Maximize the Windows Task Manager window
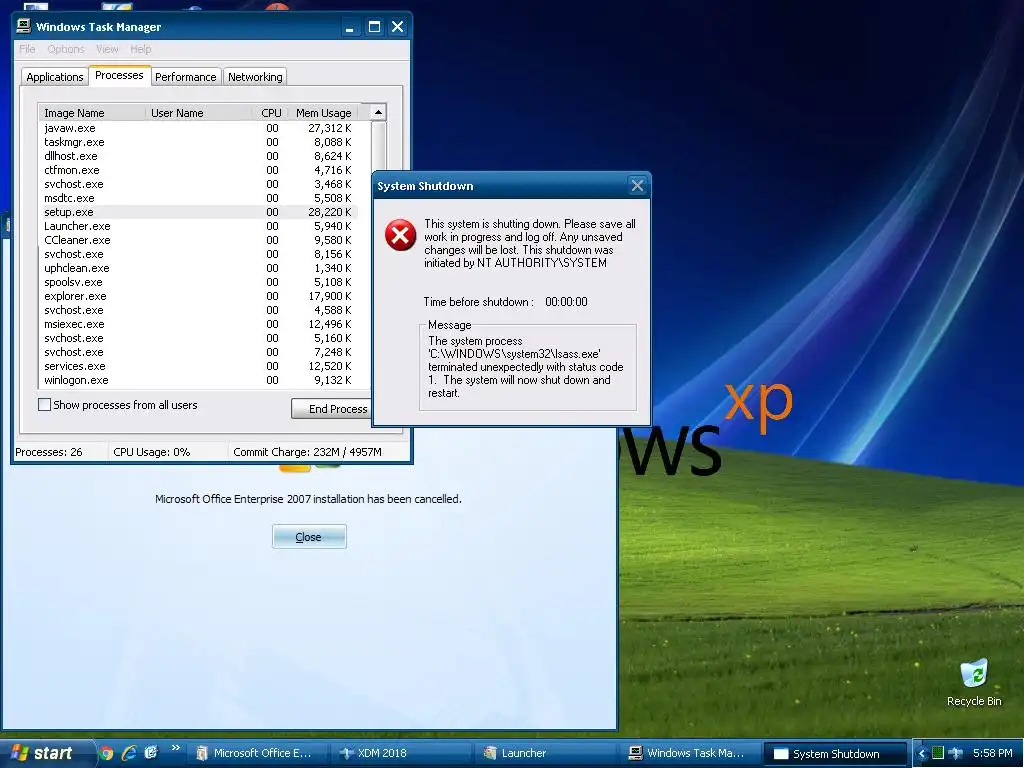Screen dimensions: 1024x768 (x=374, y=27)
